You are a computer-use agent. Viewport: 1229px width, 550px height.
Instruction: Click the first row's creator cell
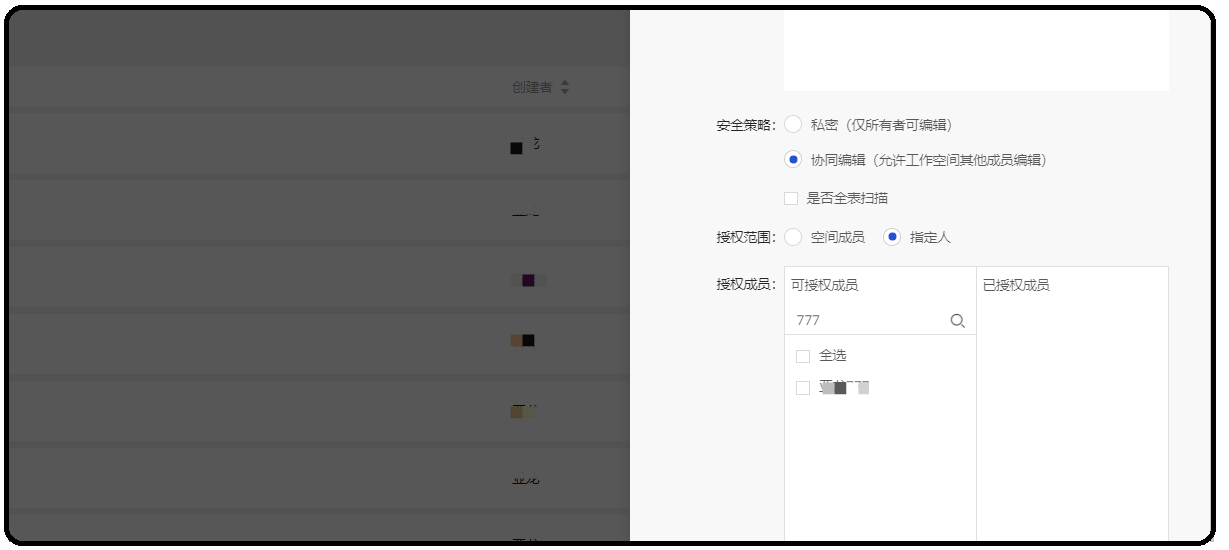525,146
